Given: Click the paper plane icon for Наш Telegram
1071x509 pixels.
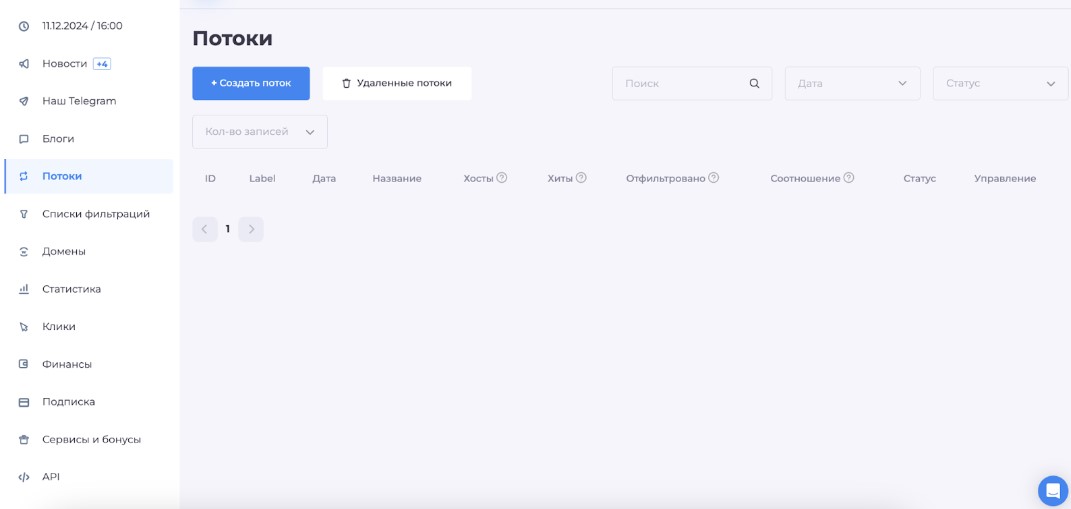Looking at the screenshot, I should [x=24, y=101].
